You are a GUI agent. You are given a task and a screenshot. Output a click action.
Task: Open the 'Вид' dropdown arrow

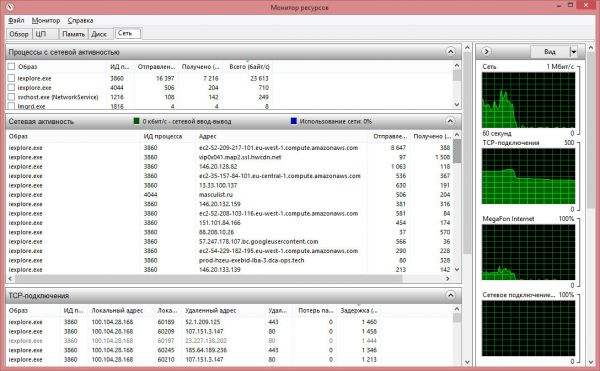[573, 52]
